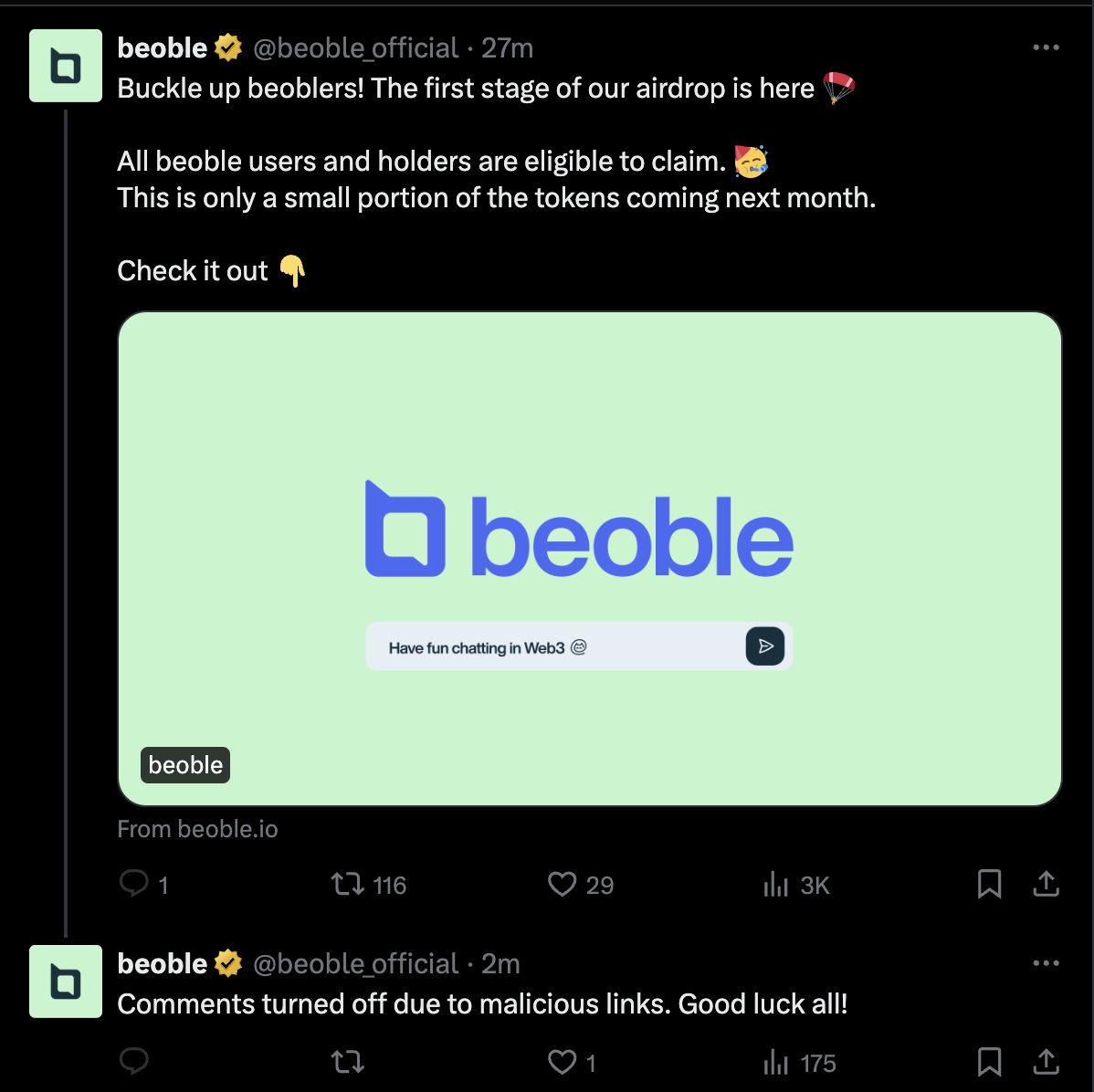
Task: Bookmark the comments turned off tweet
Action: click(x=989, y=1062)
